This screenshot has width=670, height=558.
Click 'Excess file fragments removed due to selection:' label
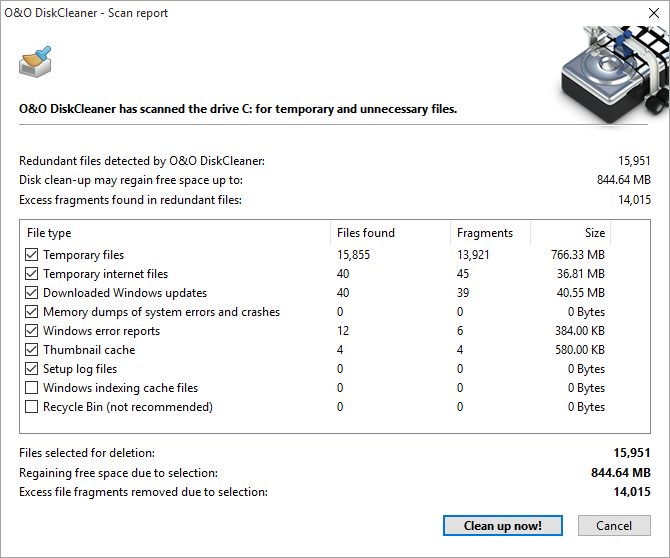[x=143, y=492]
